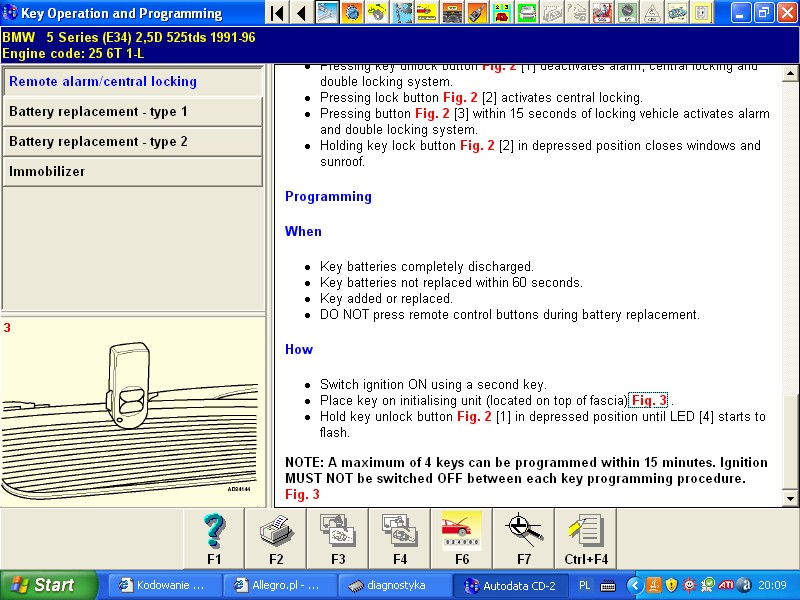
Task: Switch to diagnostyka taskbar window
Action: pos(395,585)
